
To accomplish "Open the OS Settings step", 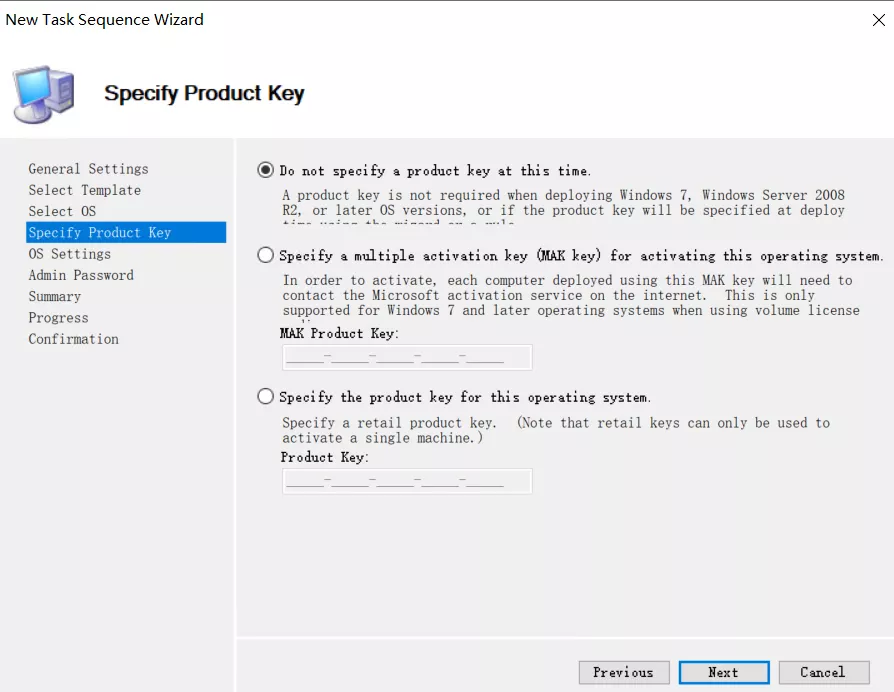I will [x=69, y=254].
